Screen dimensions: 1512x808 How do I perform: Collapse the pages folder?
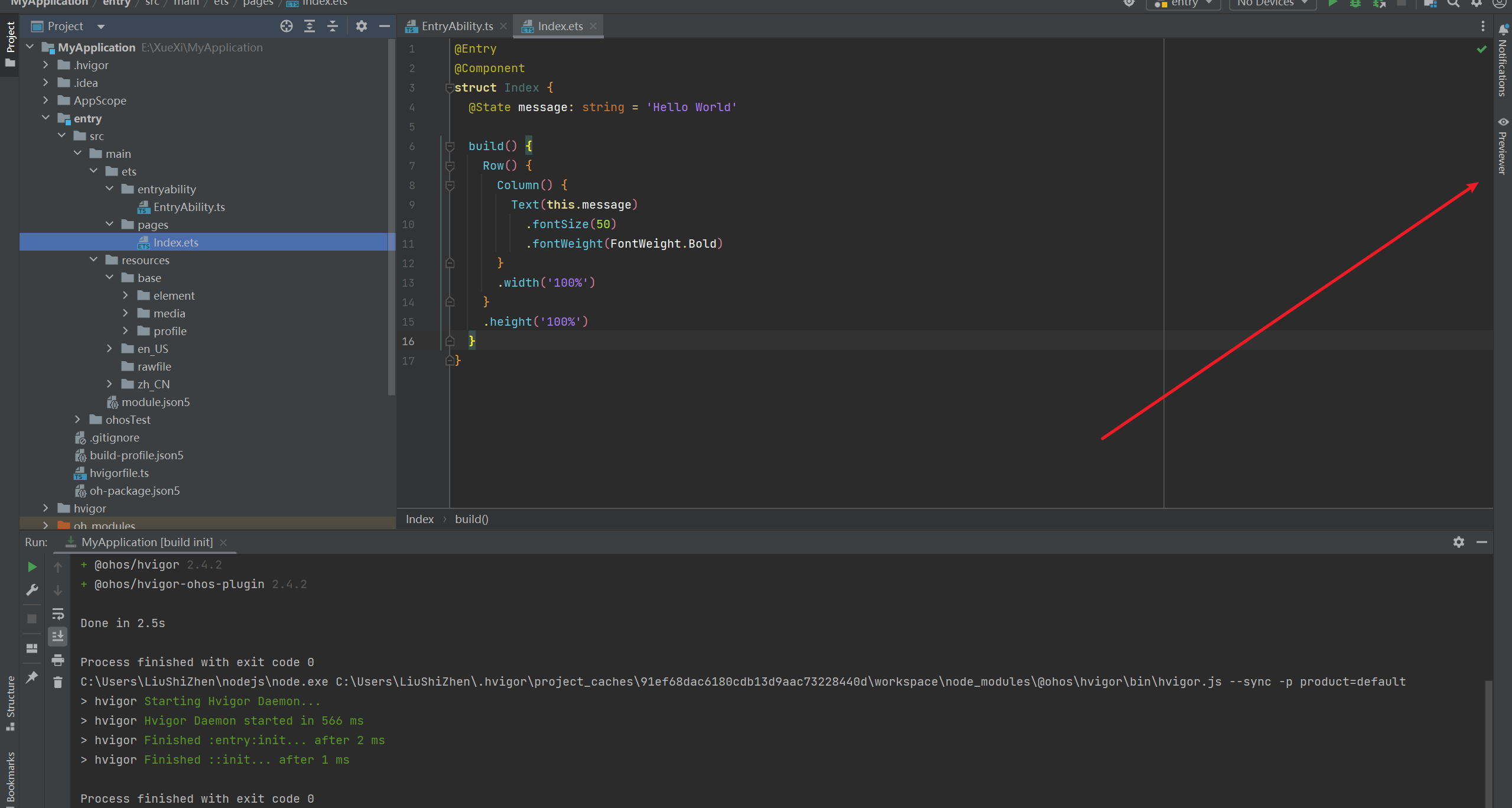click(109, 225)
